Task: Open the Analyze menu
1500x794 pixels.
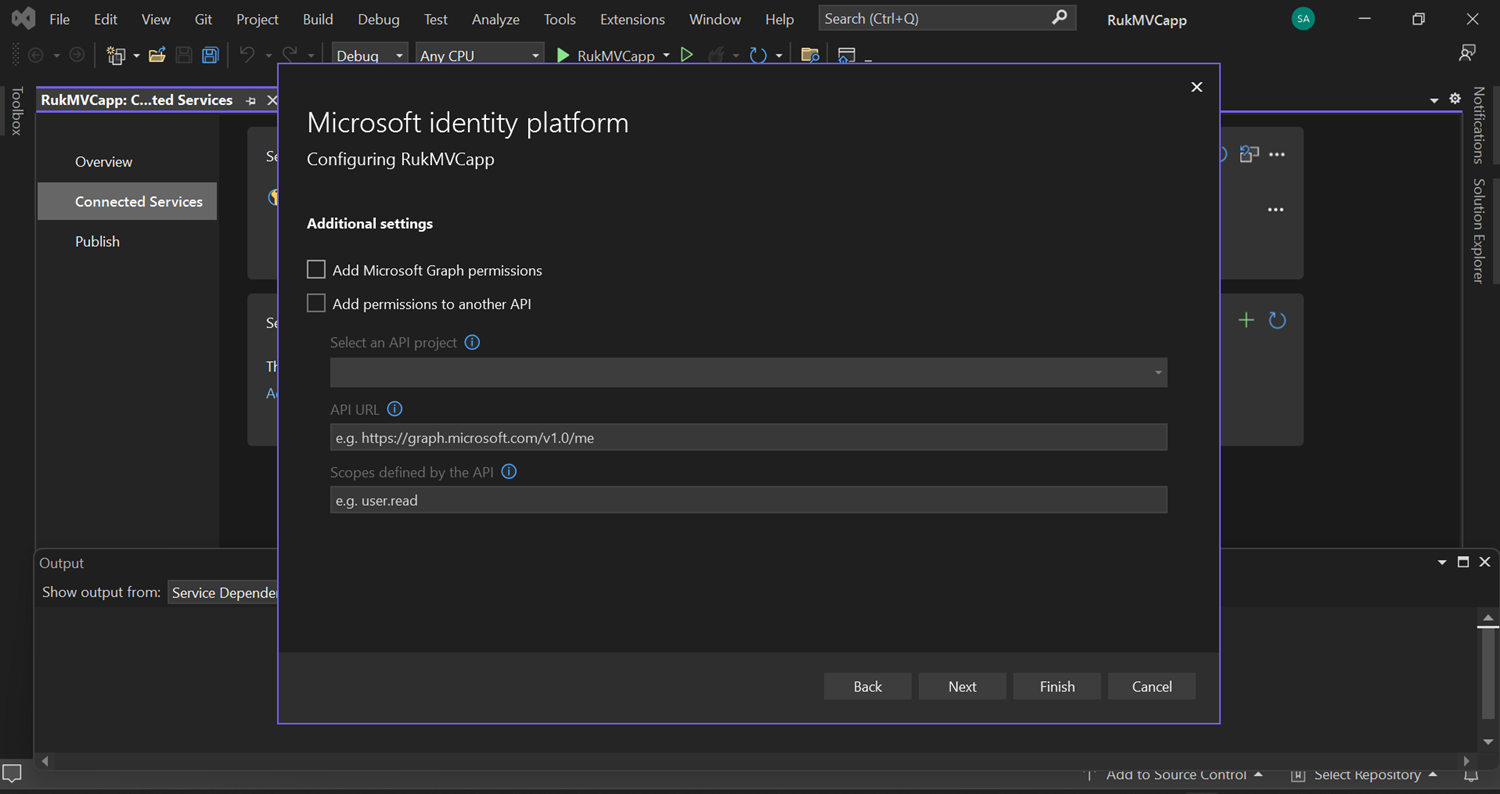Action: tap(496, 19)
